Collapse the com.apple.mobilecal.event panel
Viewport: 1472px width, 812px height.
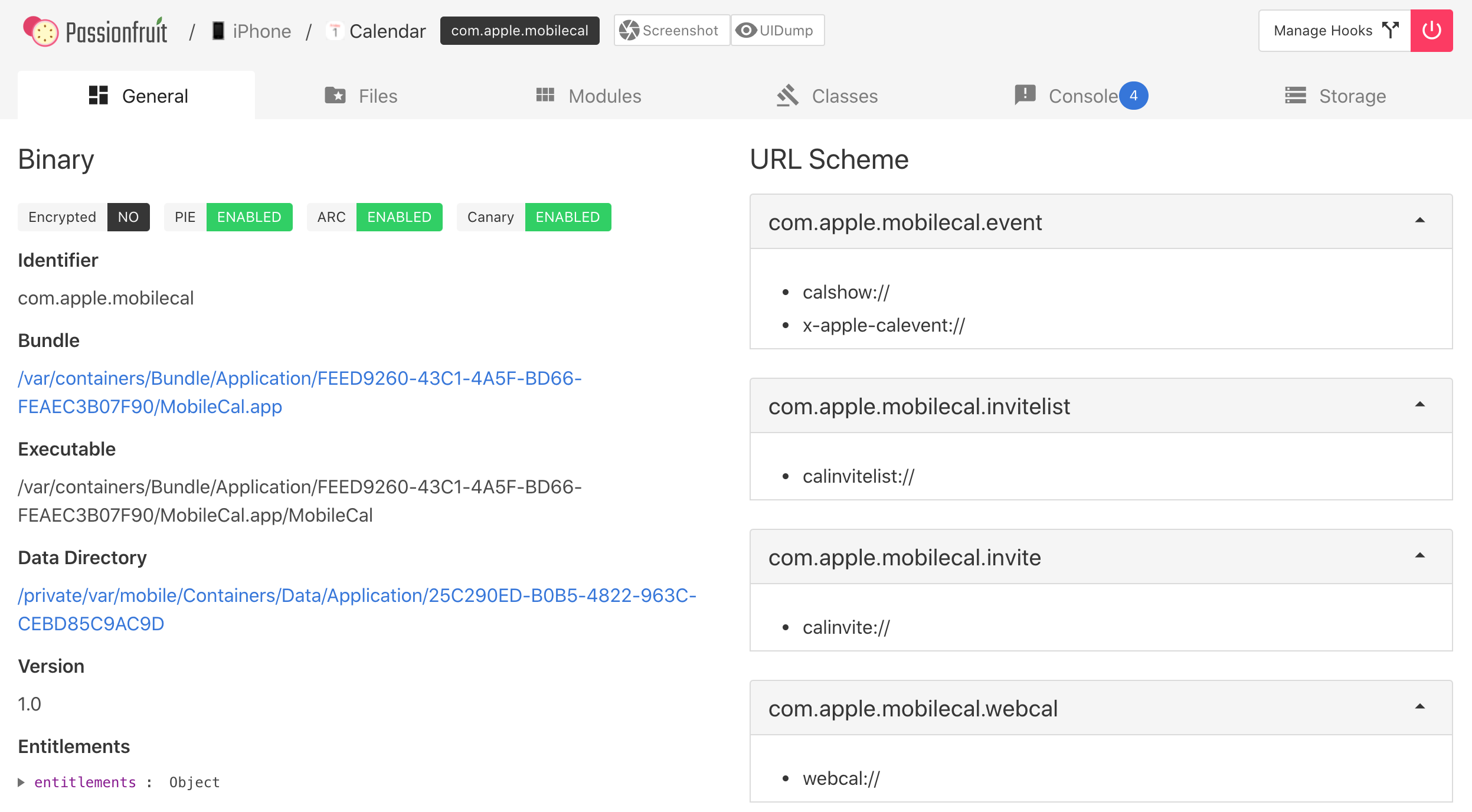[x=1420, y=221]
